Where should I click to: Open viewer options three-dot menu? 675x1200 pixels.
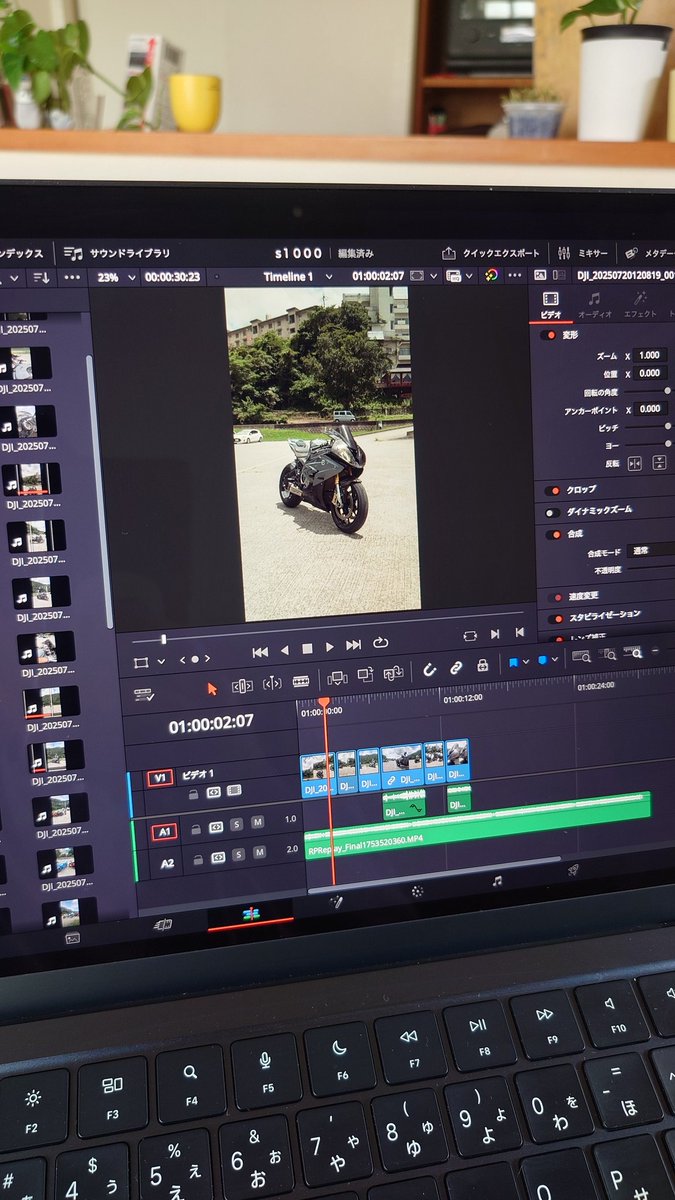coord(516,275)
